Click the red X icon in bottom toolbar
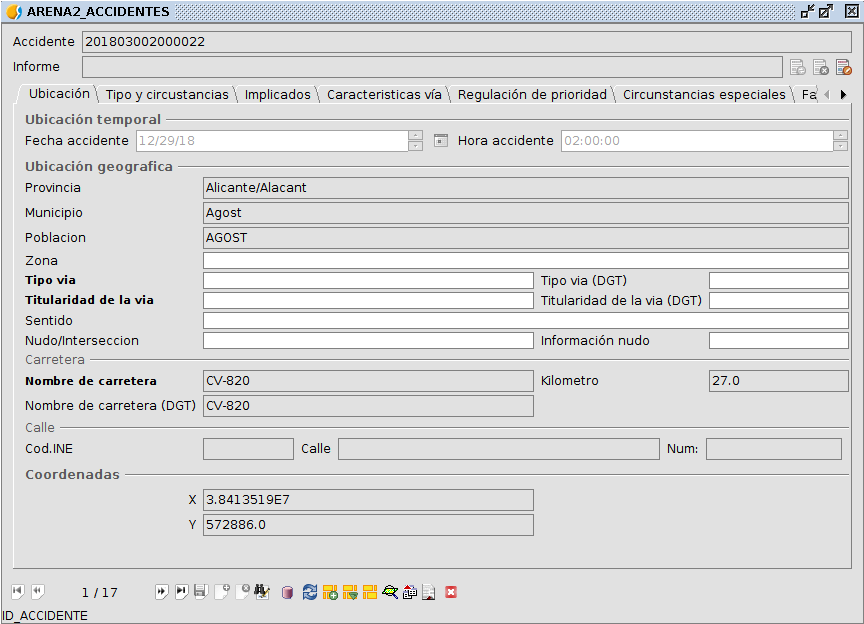864x624 pixels. (451, 592)
